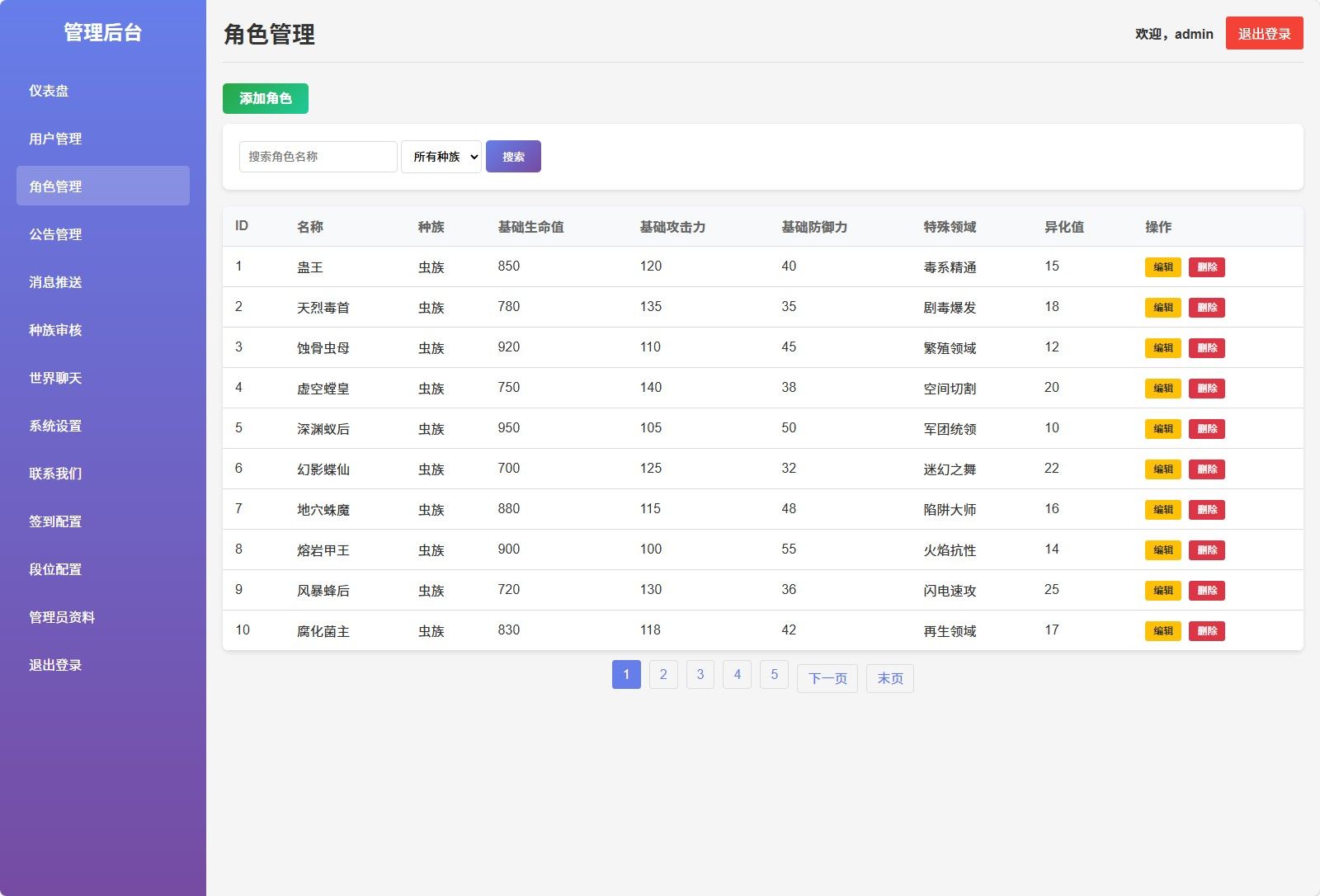Click 编辑 for 虚空螳皇
Screen dimensions: 1320x896
pyautogui.click(x=1162, y=388)
